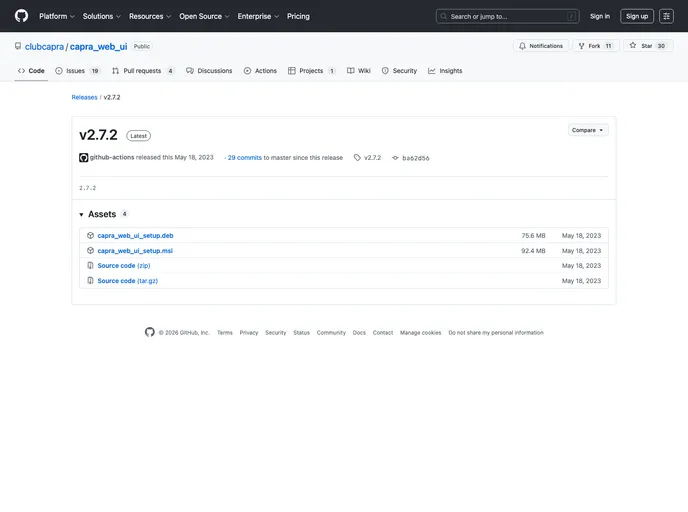Open the Actions tab
688x512 pixels.
tap(260, 71)
